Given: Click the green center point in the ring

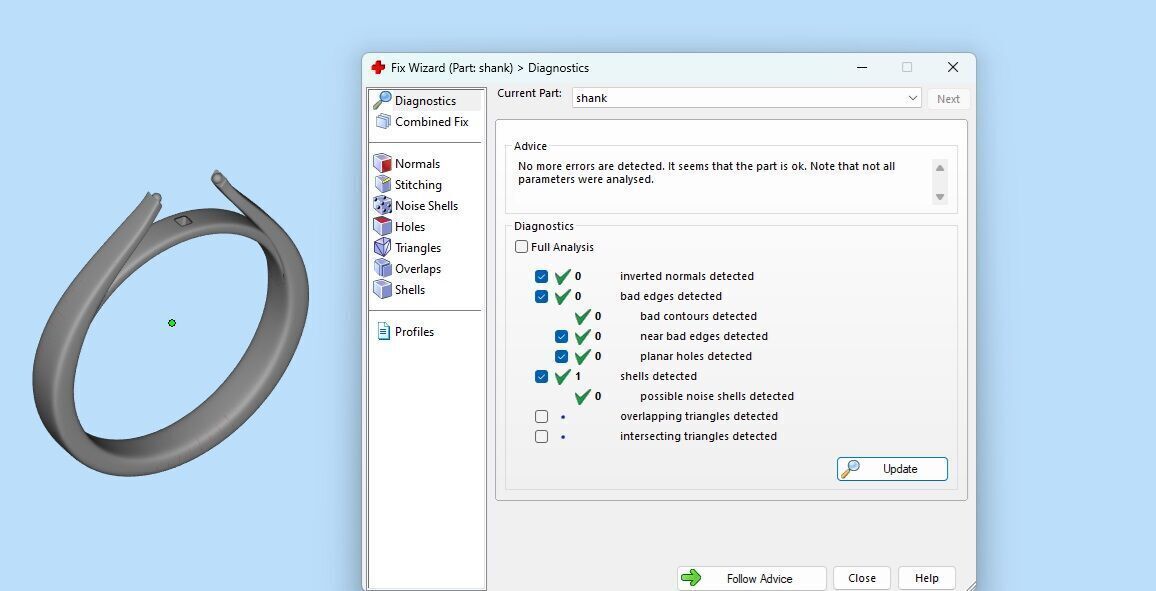Looking at the screenshot, I should click(172, 323).
